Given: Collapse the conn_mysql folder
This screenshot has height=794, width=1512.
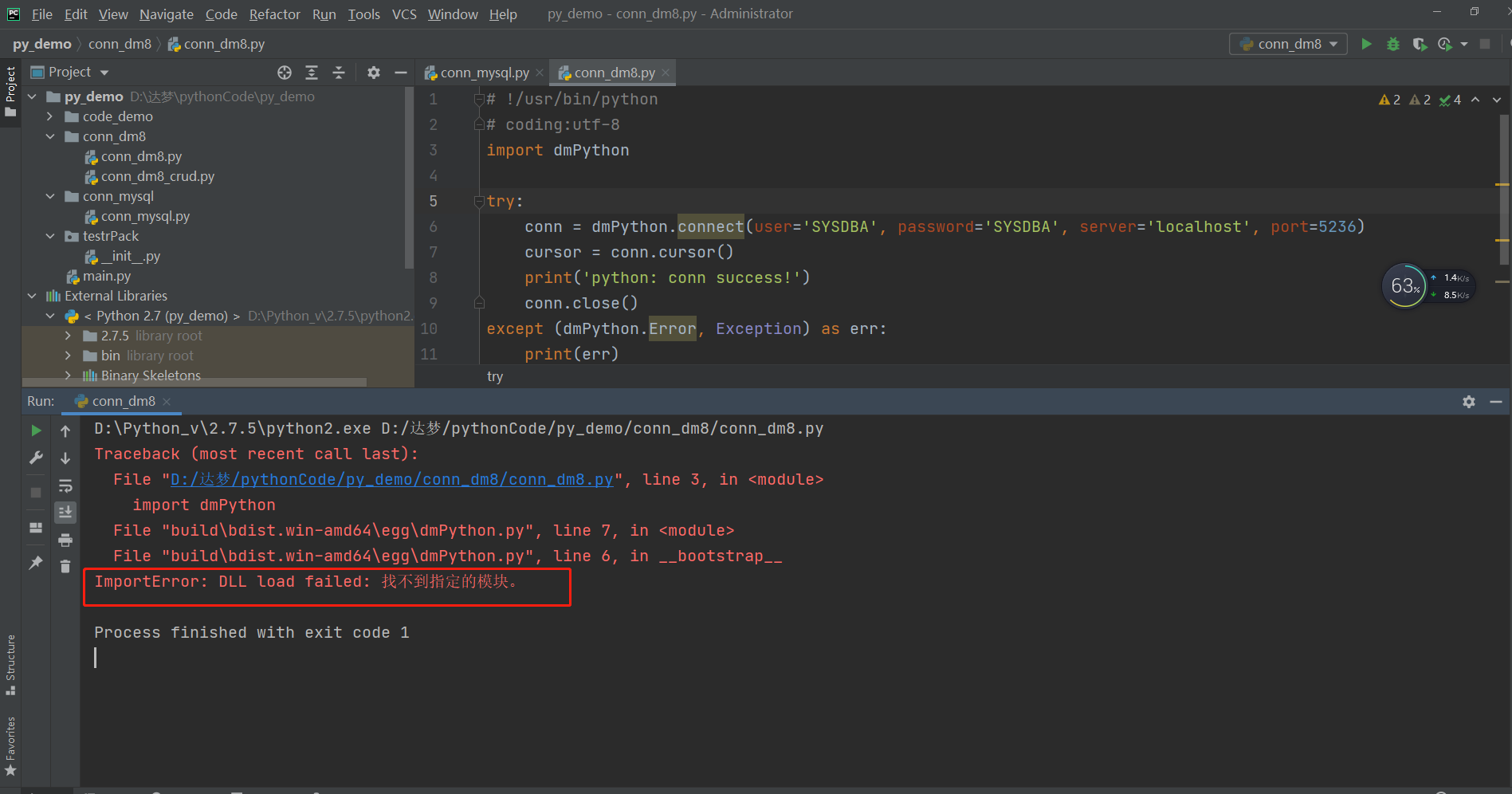Looking at the screenshot, I should [50, 196].
